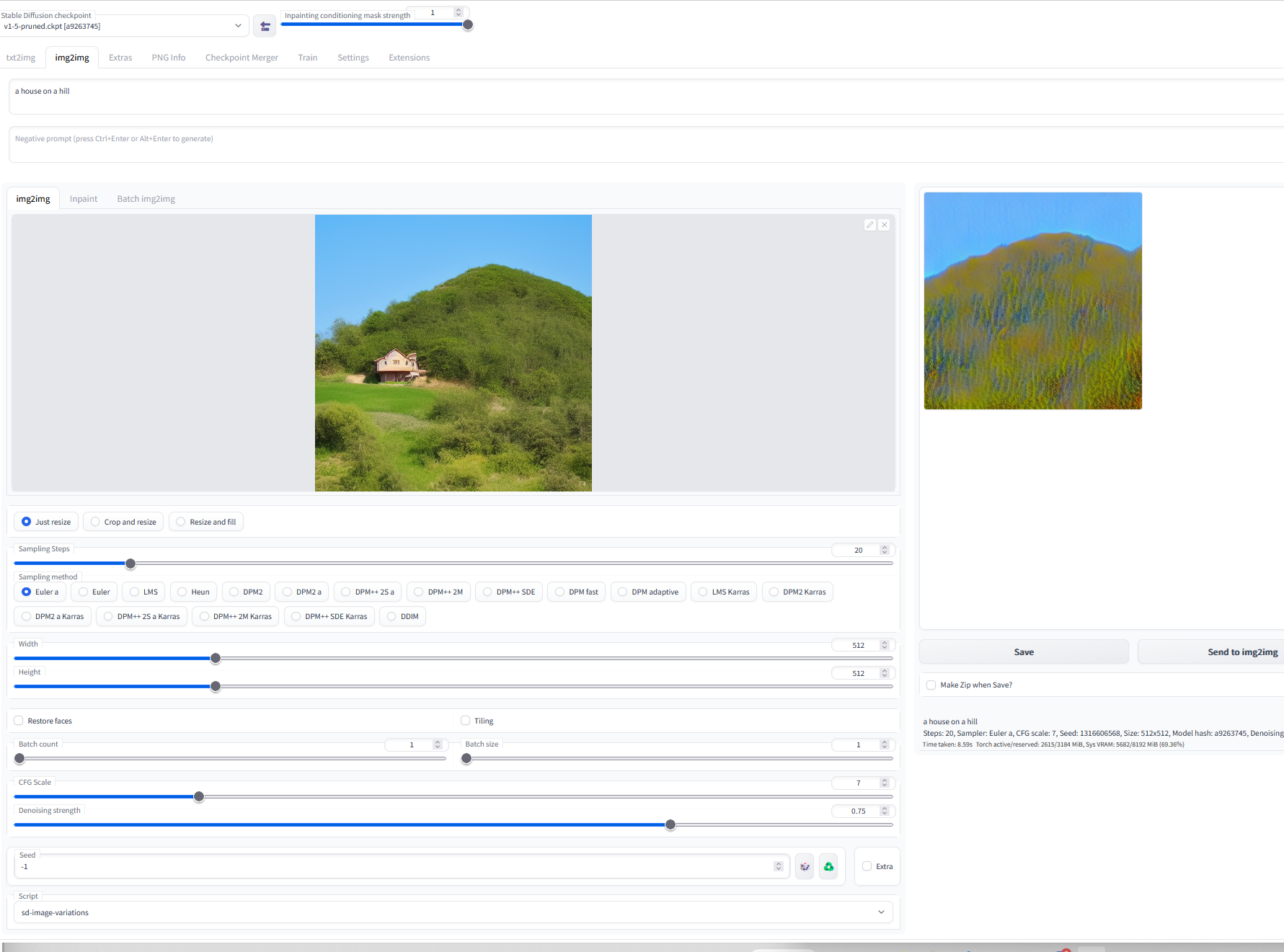Click the up stepper on CFG Scale value
The height and width of the screenshot is (952, 1284).
point(885,780)
